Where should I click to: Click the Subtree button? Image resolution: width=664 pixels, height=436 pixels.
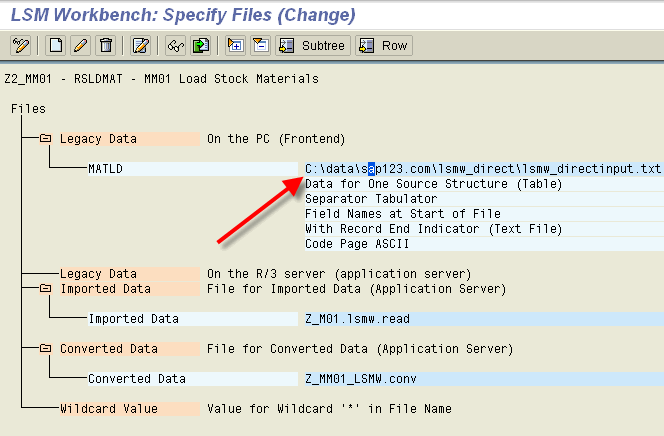tap(313, 45)
